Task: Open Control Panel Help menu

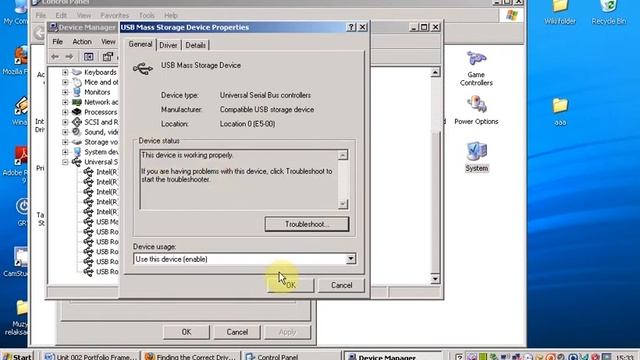Action: pyautogui.click(x=171, y=16)
